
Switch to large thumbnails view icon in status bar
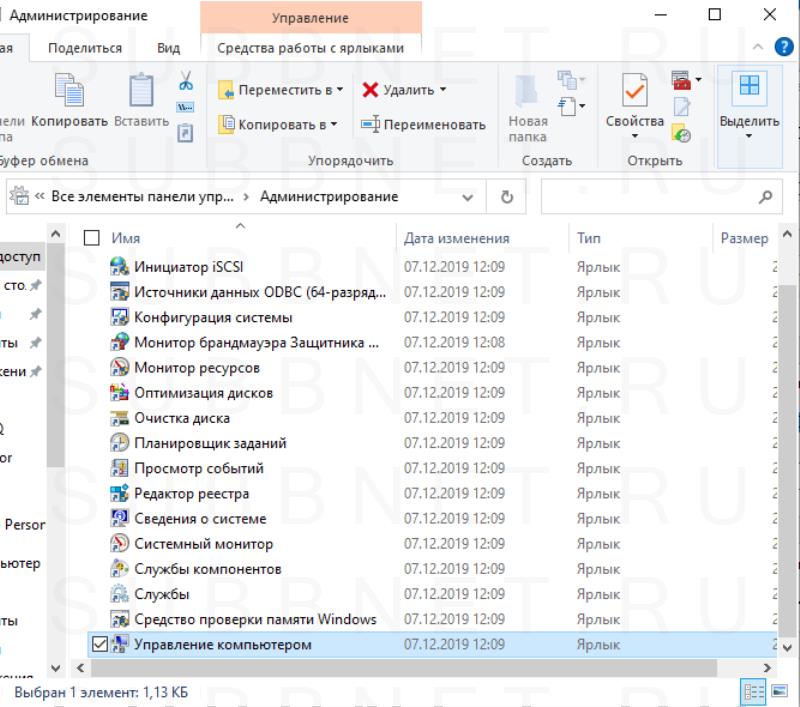pos(778,692)
